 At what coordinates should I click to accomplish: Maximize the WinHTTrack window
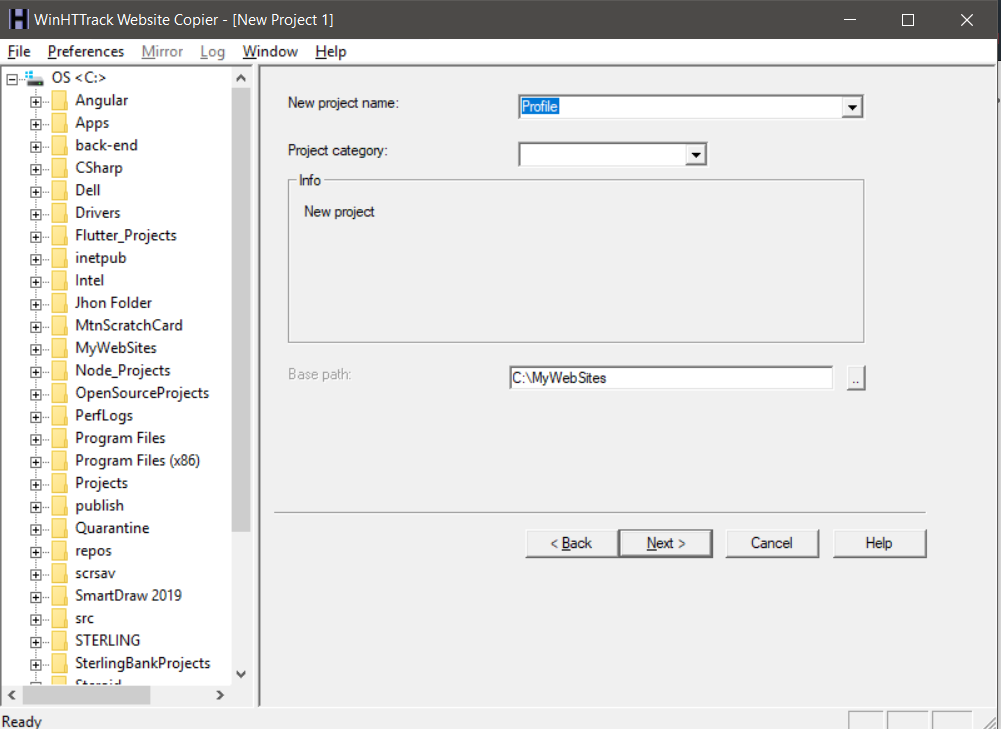click(908, 20)
